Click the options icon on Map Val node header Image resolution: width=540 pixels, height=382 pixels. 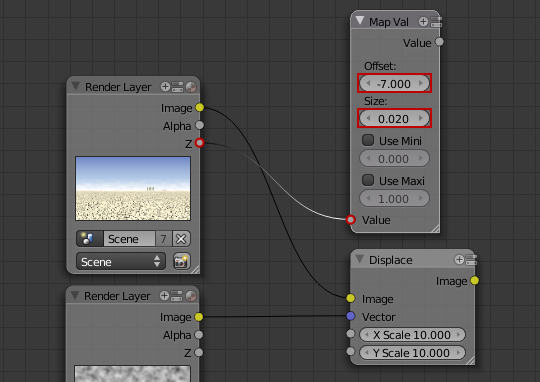coord(436,22)
